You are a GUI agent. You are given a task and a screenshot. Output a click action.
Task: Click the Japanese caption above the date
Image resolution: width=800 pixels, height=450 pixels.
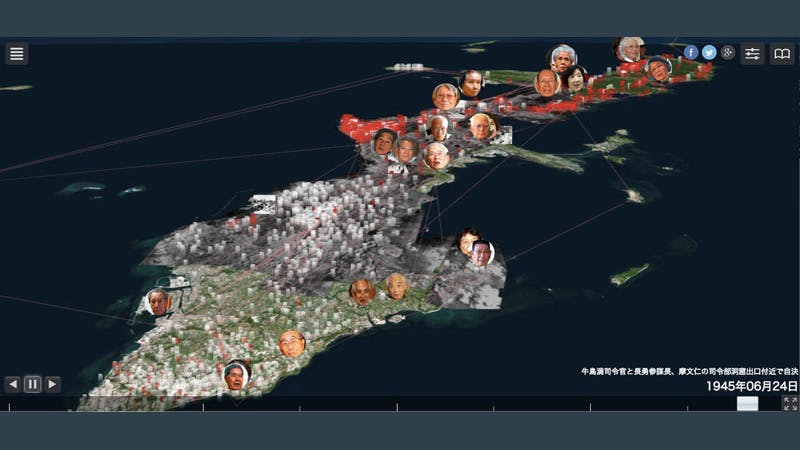[689, 371]
